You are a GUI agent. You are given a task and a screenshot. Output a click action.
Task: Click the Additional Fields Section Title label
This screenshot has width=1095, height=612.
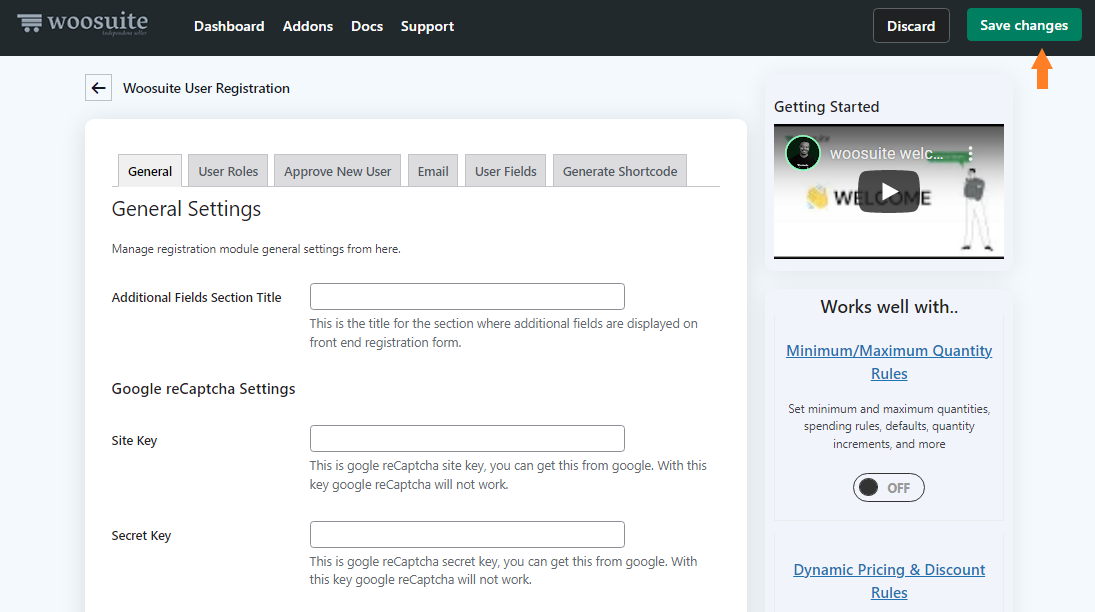click(196, 298)
